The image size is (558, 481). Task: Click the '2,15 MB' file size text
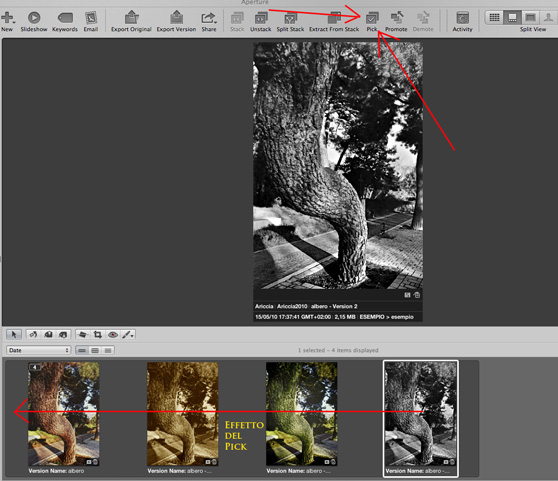point(345,317)
